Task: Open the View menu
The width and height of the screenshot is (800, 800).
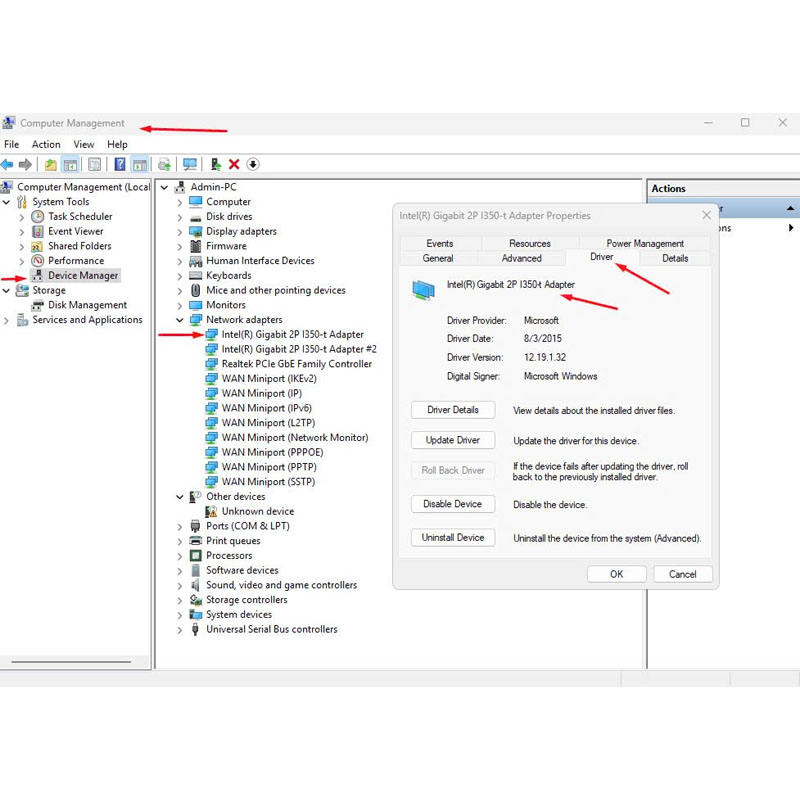Action: pos(84,144)
